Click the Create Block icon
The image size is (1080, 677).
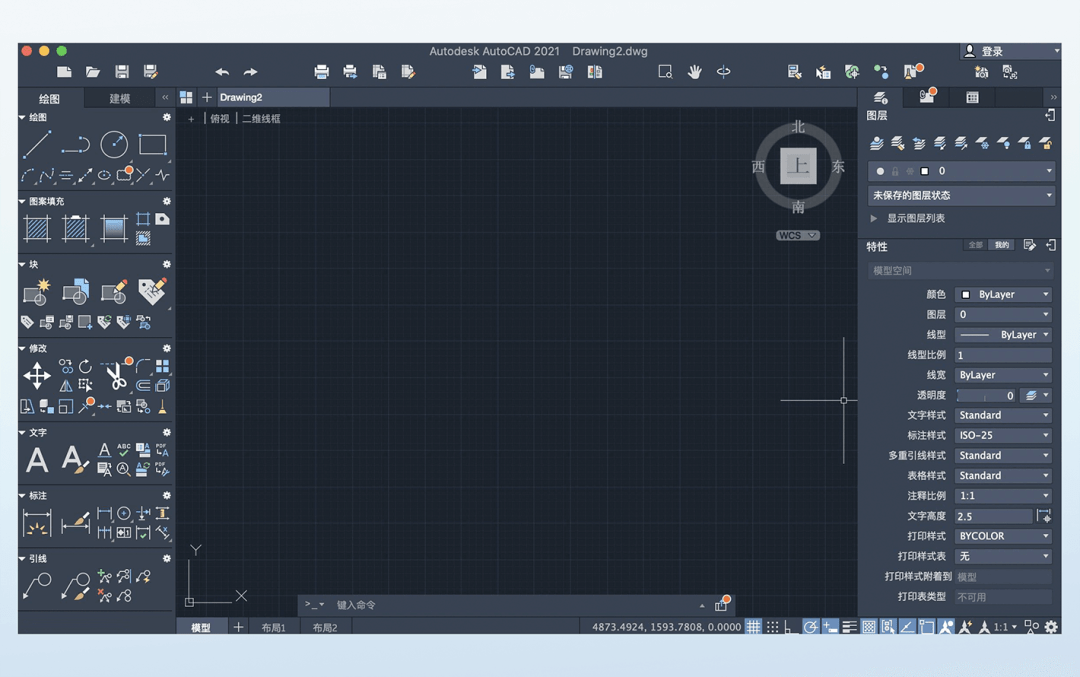tap(37, 291)
